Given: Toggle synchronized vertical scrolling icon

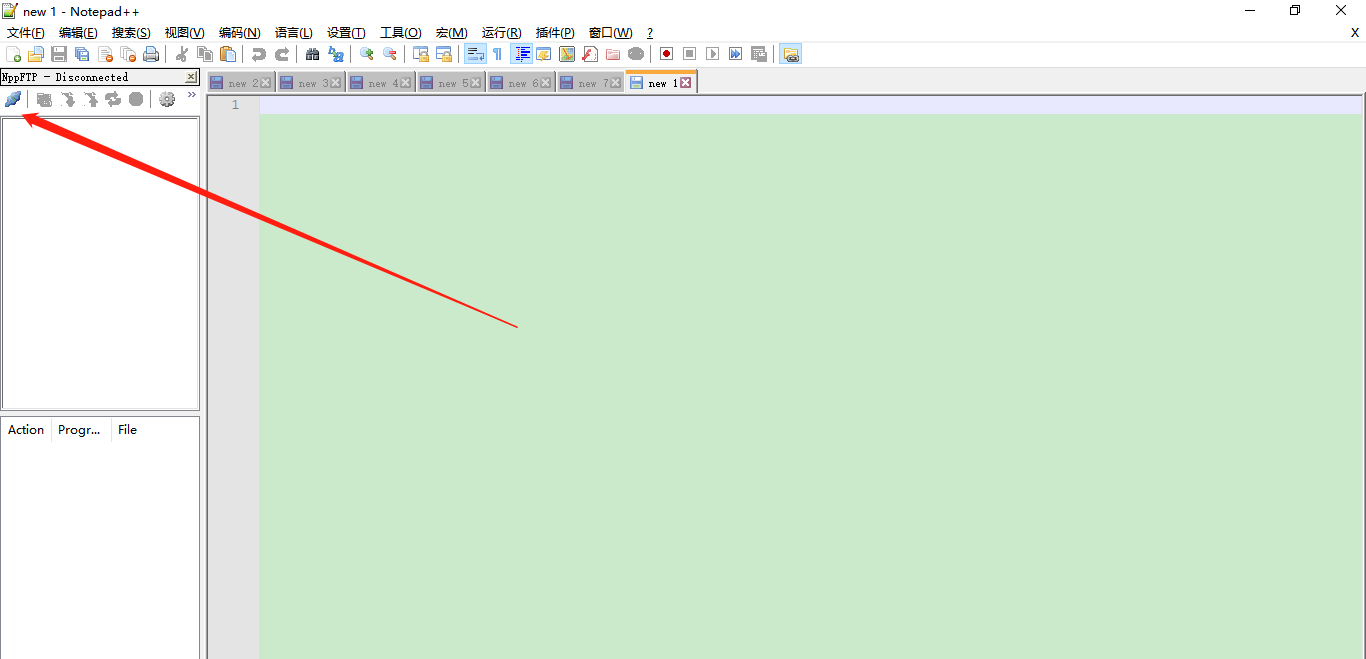Looking at the screenshot, I should click(421, 54).
